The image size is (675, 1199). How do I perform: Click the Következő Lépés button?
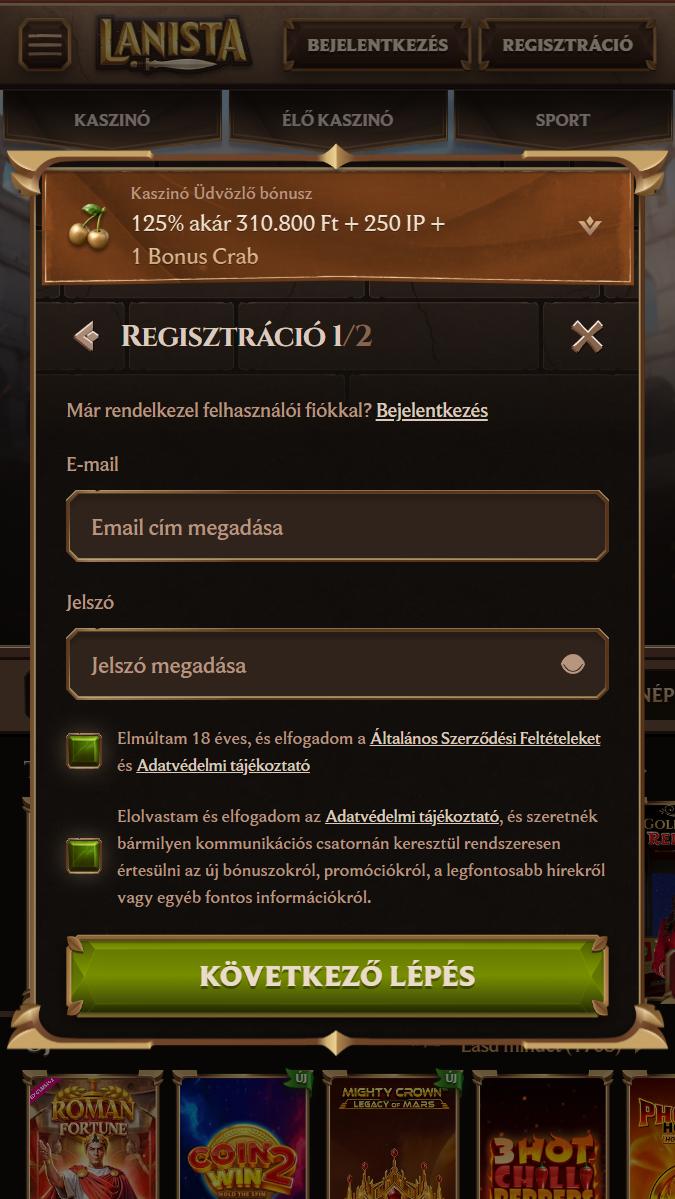click(337, 976)
